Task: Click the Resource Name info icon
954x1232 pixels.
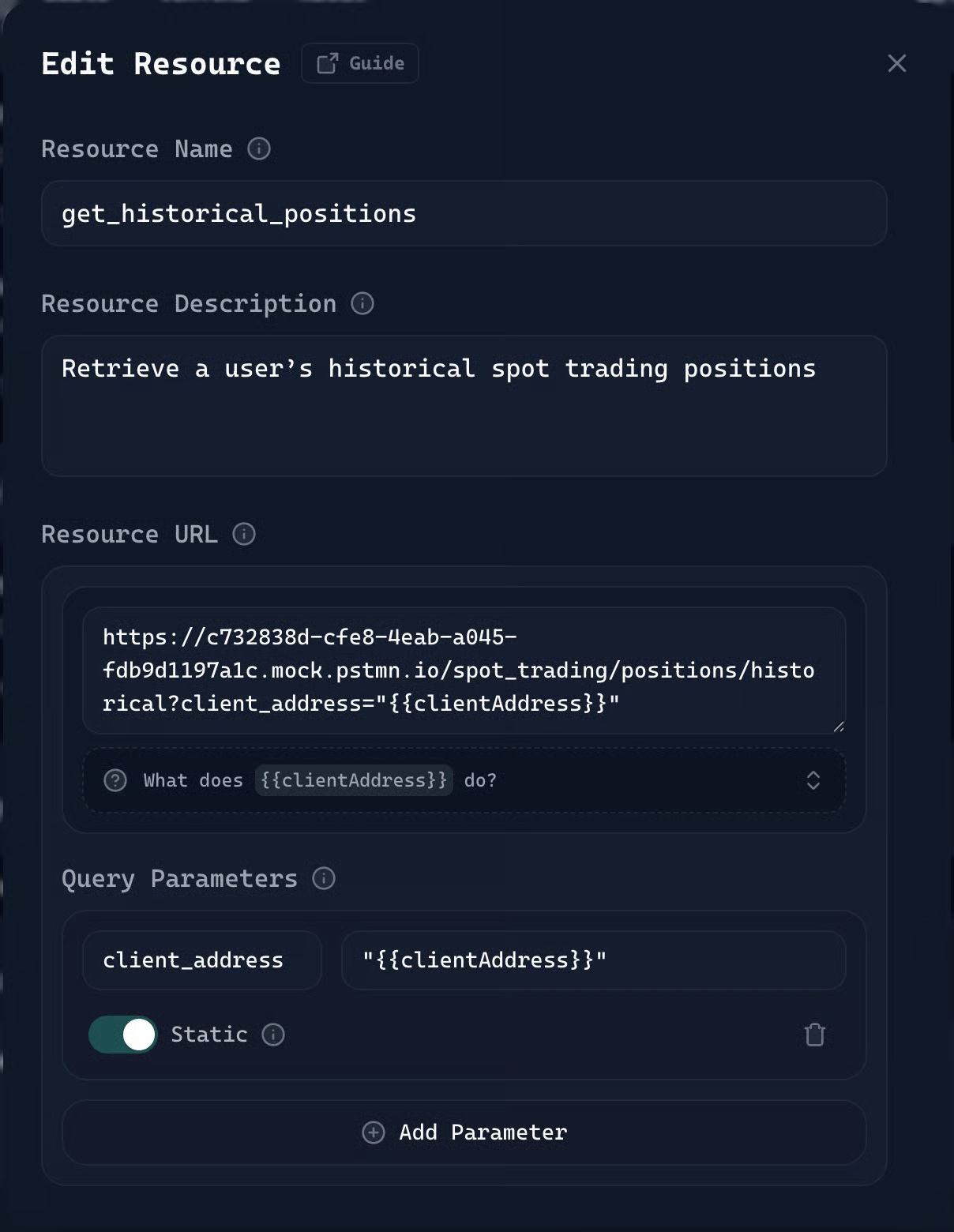Action: [x=259, y=148]
